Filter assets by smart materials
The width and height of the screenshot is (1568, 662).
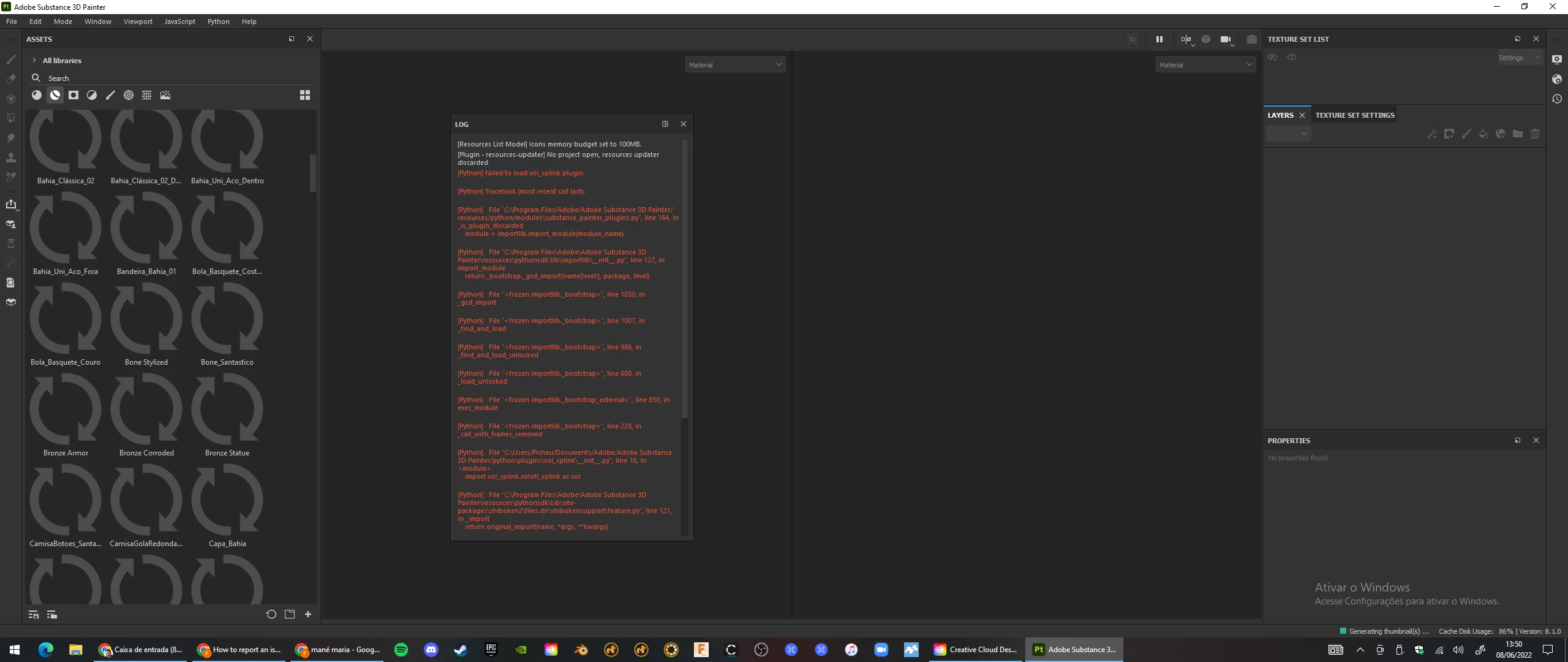(55, 95)
